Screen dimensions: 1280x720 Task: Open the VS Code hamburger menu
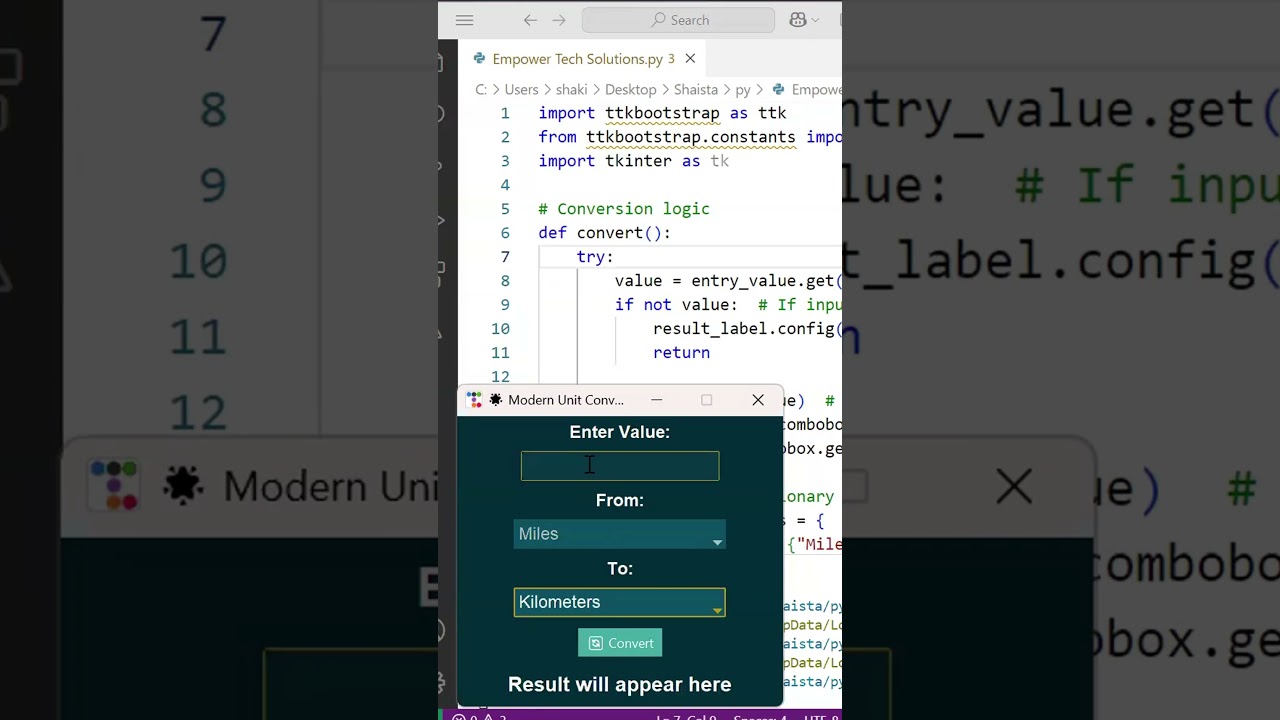click(x=464, y=20)
